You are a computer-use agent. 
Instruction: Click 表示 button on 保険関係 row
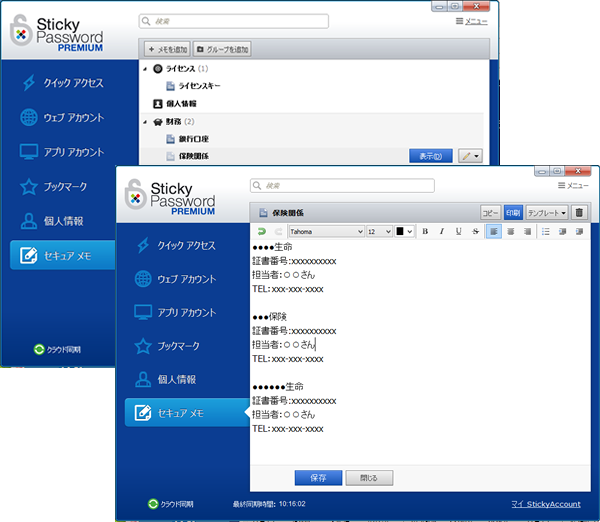431,156
